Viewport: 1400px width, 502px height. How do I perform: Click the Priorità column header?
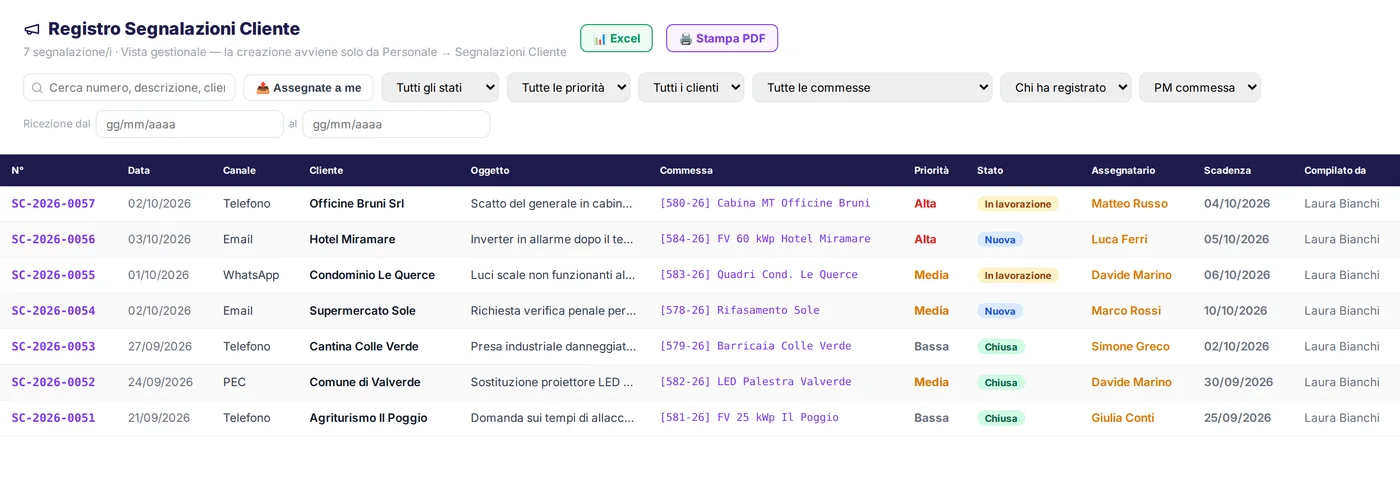point(931,171)
